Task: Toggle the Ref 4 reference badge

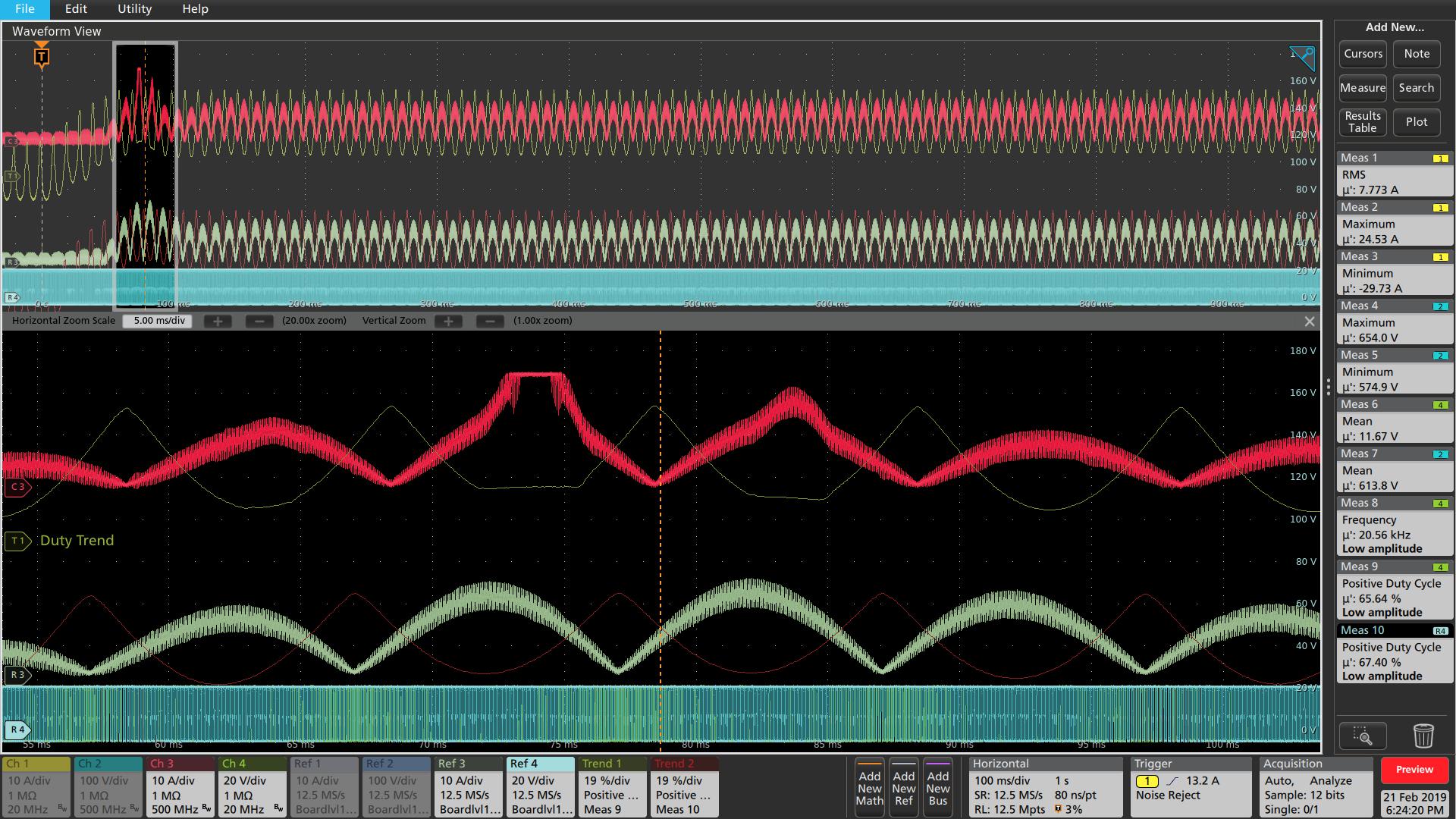Action: tap(540, 786)
